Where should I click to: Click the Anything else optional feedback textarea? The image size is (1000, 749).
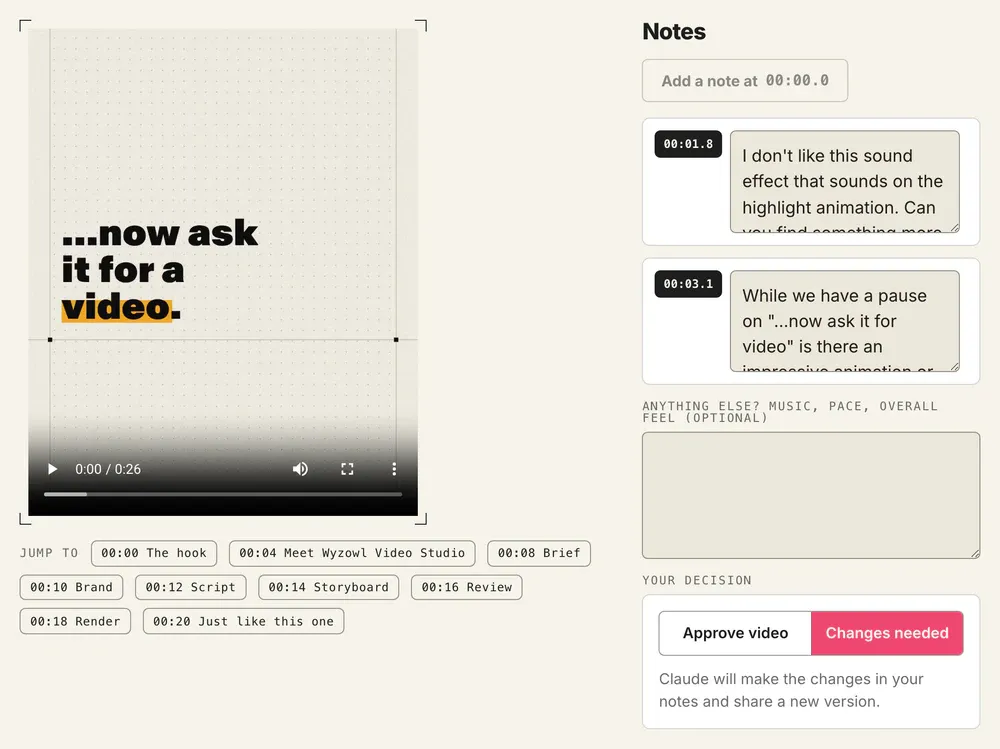[x=811, y=495]
